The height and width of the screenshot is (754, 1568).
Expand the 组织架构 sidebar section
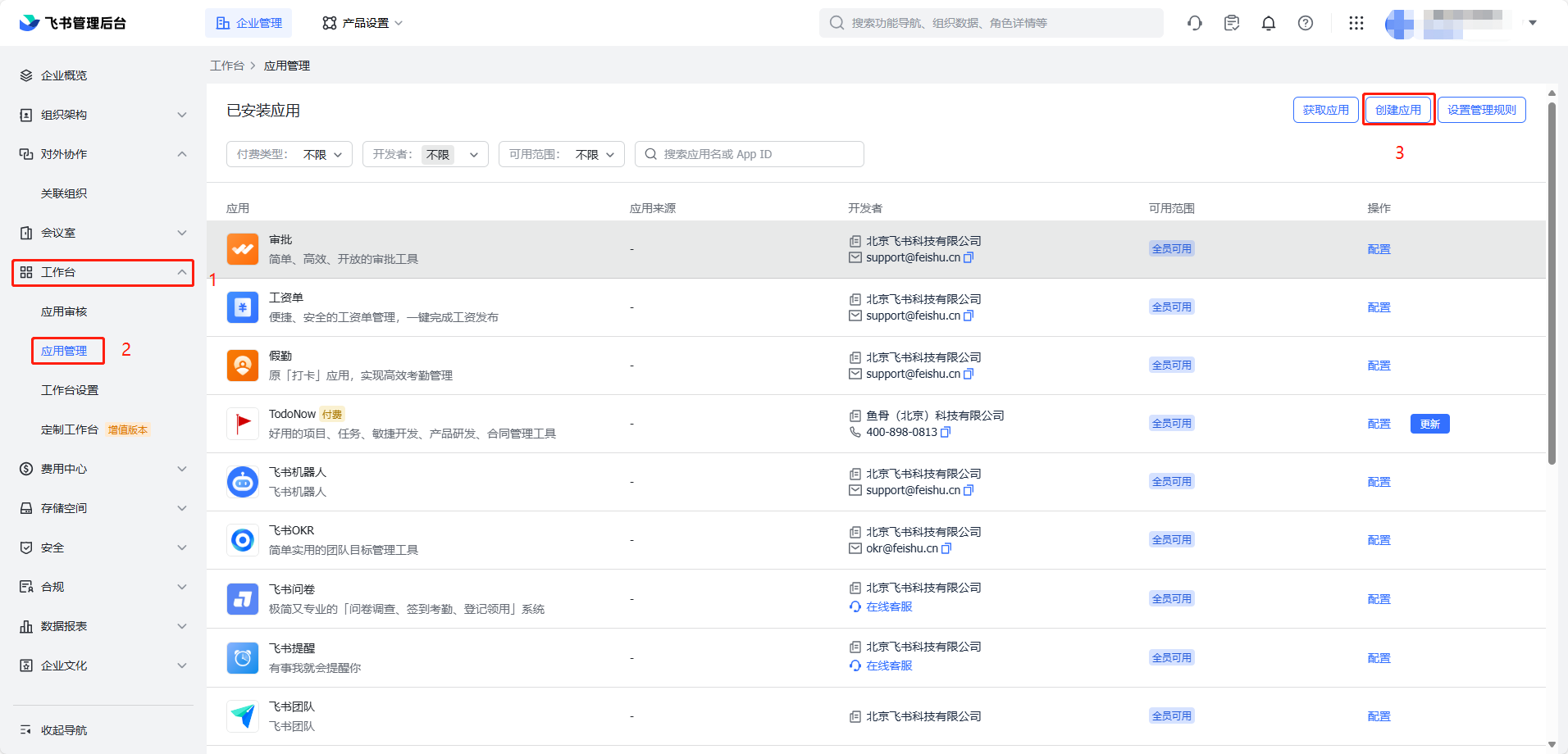pos(103,115)
